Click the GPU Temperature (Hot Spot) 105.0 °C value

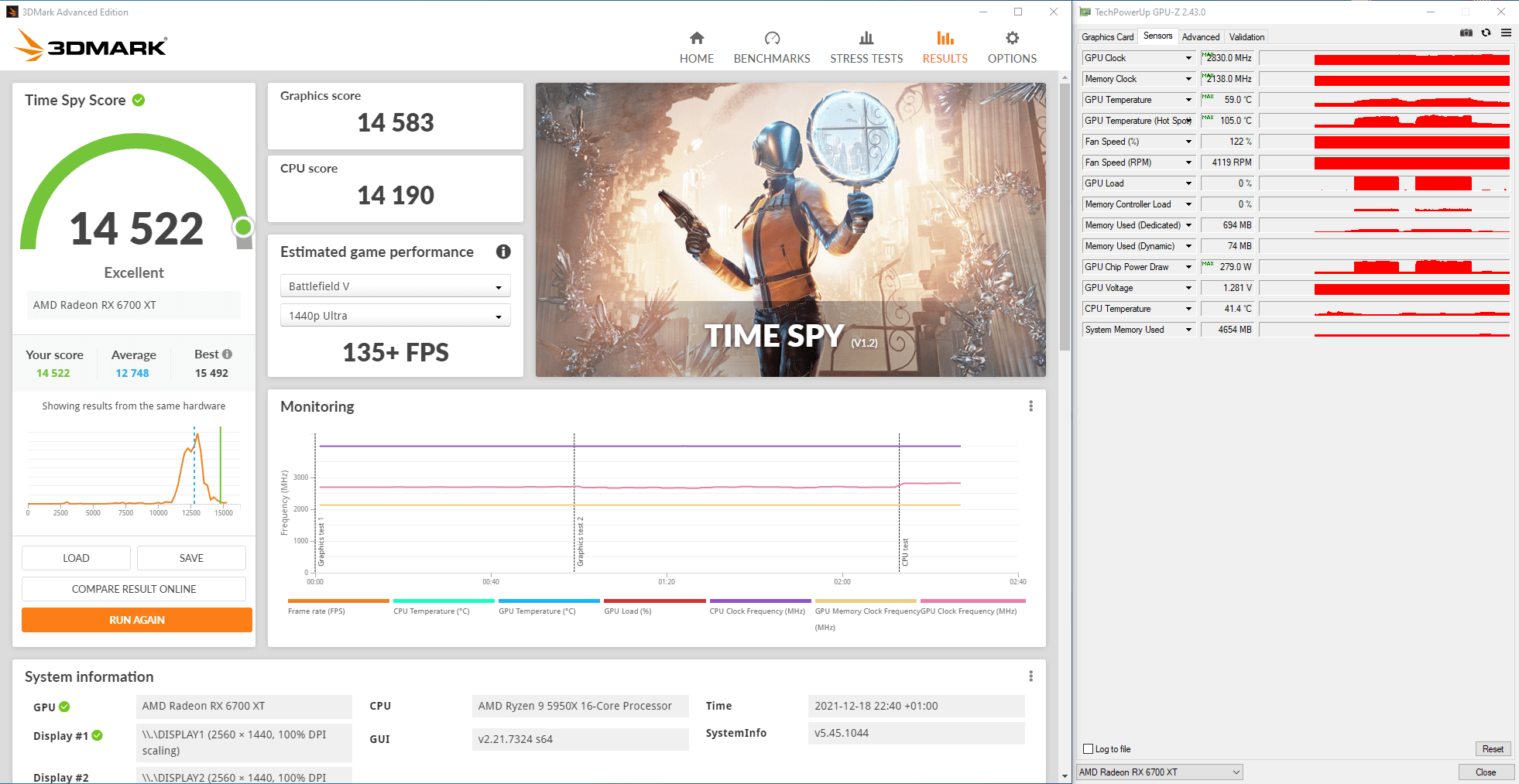[1226, 121]
